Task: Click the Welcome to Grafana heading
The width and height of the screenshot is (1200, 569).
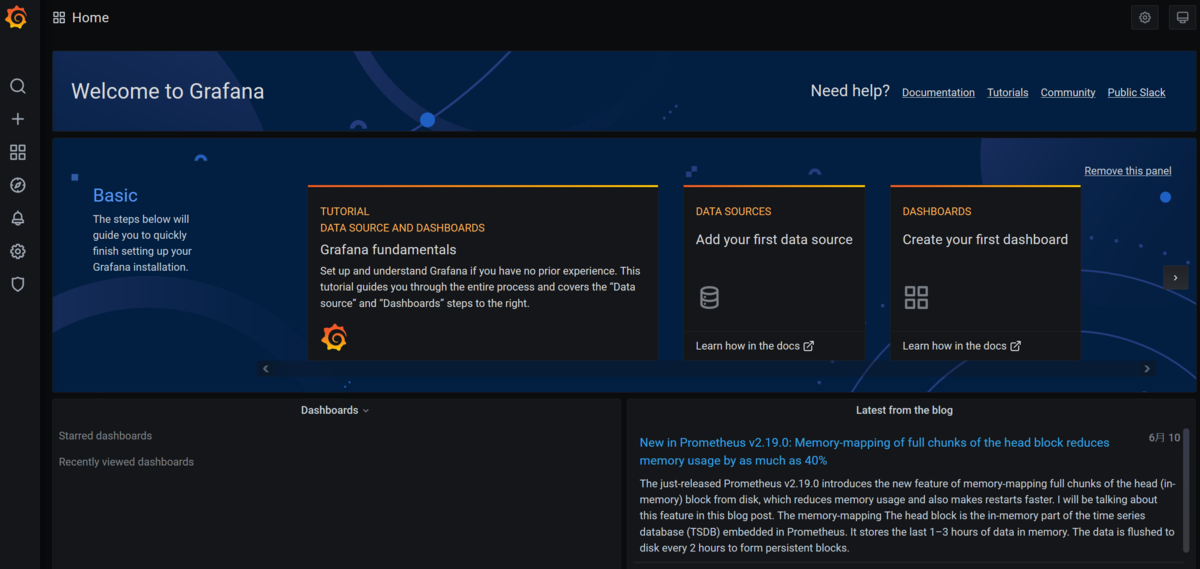Action: [168, 92]
